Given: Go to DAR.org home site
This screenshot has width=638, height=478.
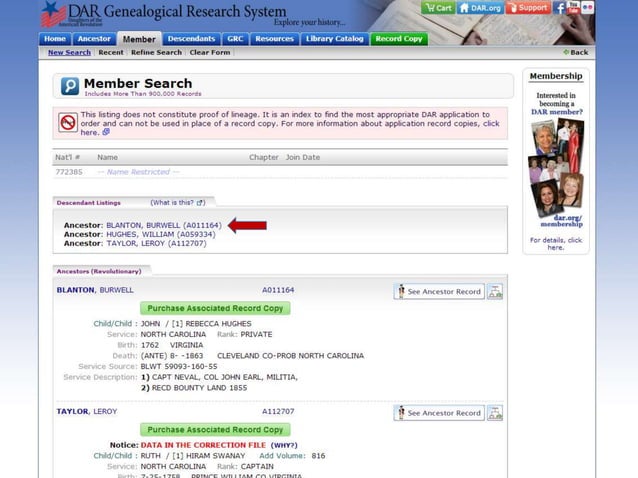Looking at the screenshot, I should pyautogui.click(x=480, y=8).
